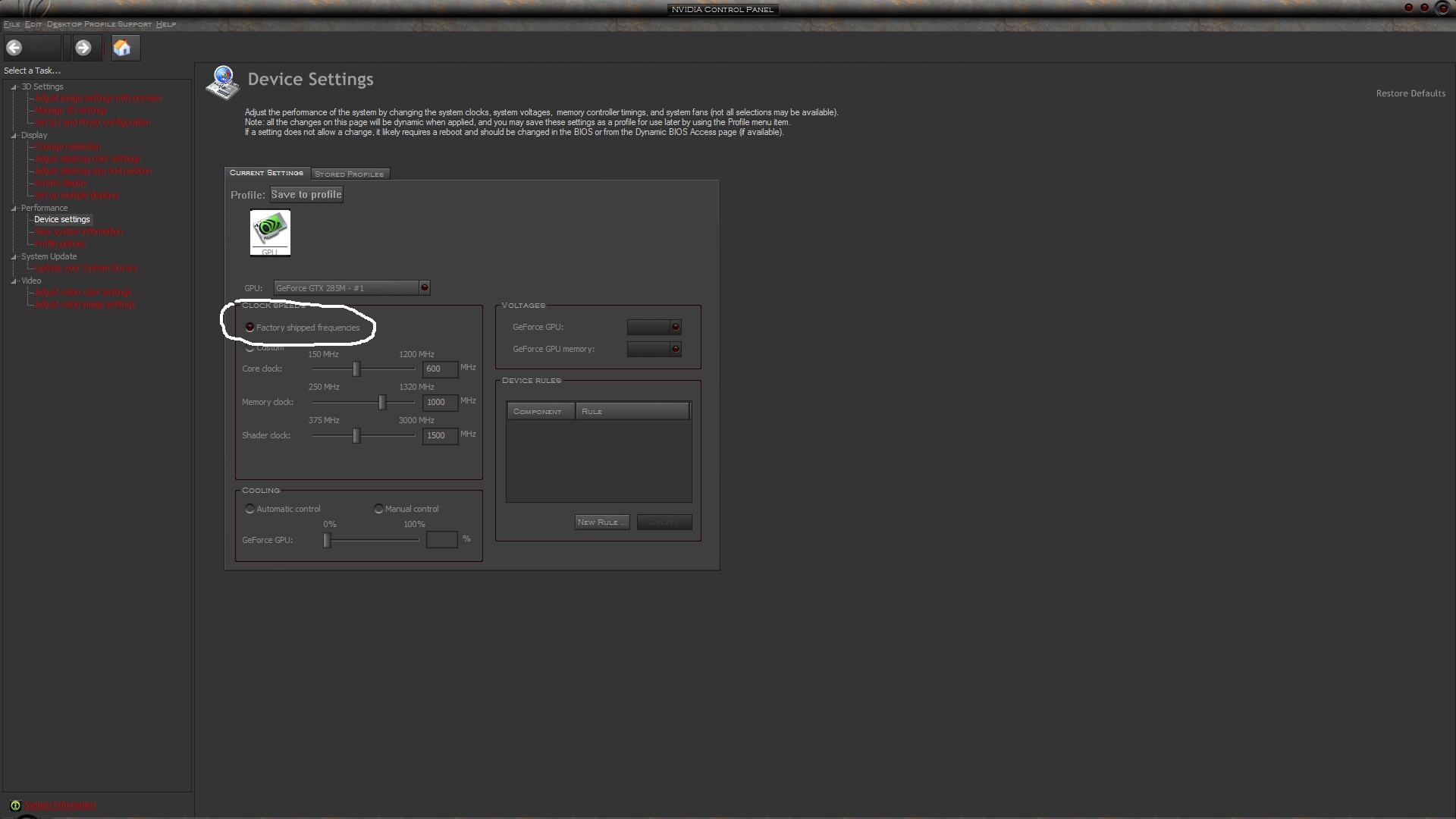The width and height of the screenshot is (1456, 819).
Task: Open Profile policies task
Action: tap(61, 244)
